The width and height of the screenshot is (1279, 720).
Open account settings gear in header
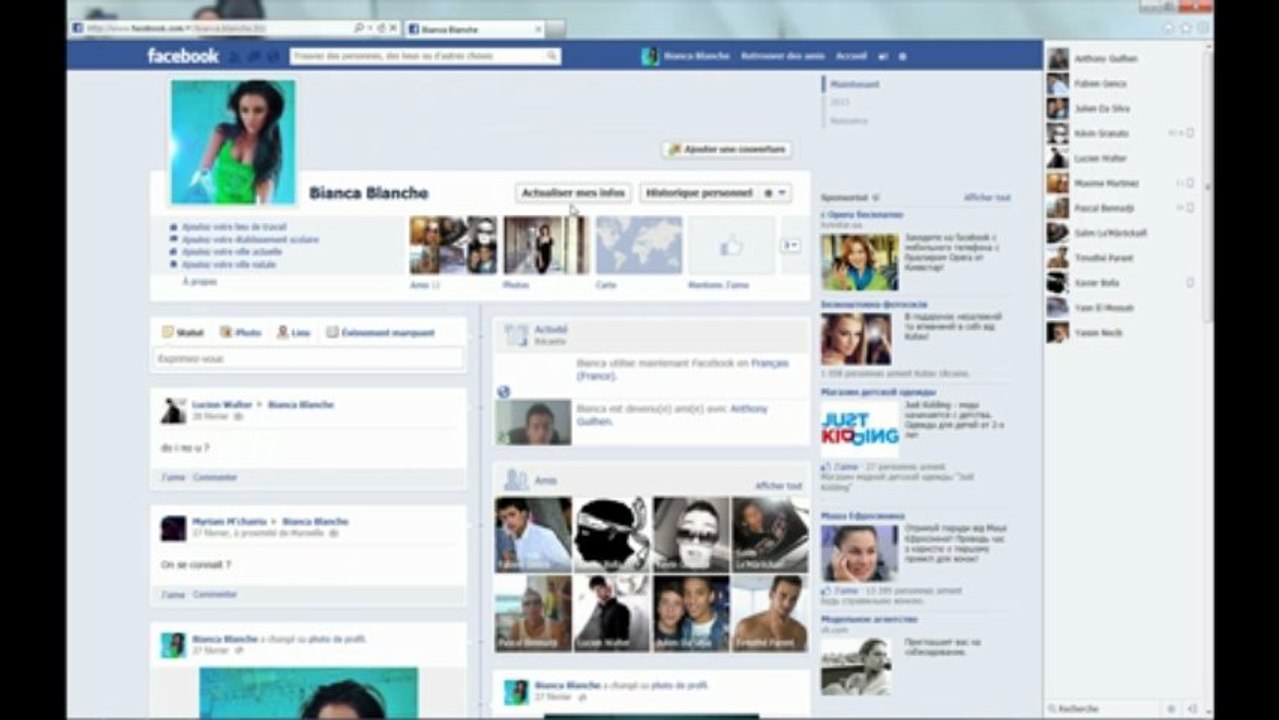coord(903,57)
